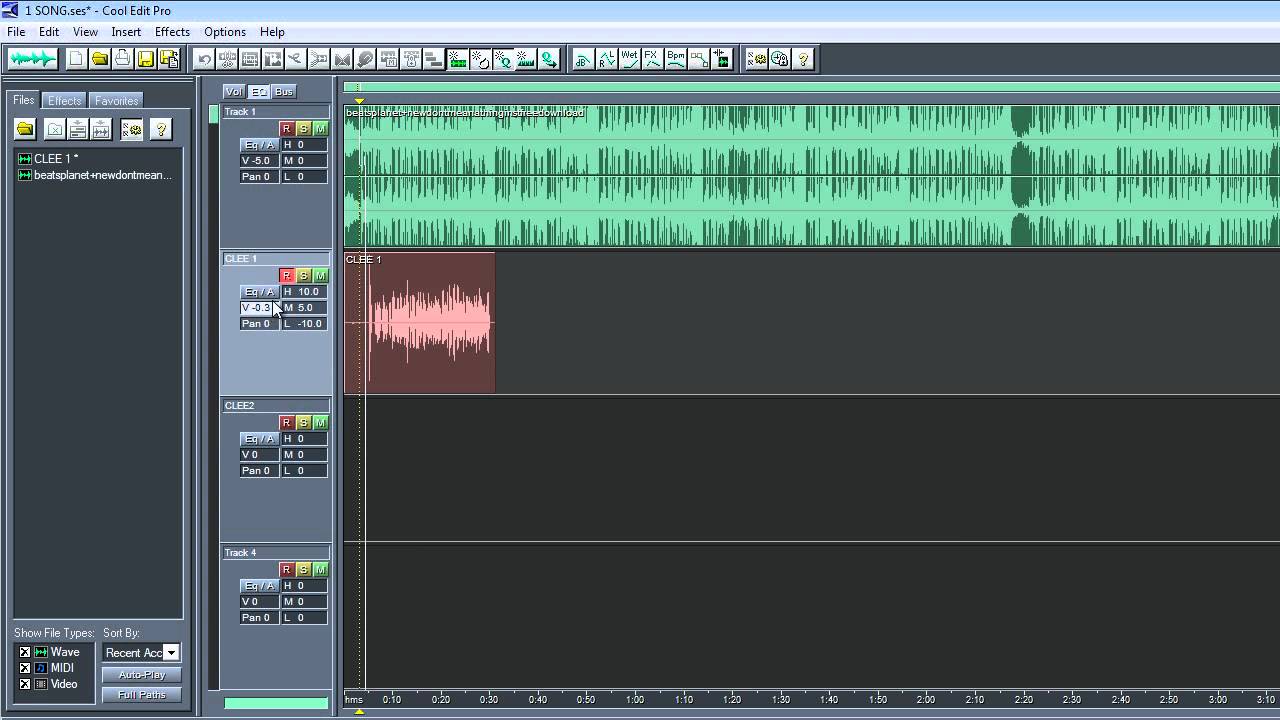Click the green snapping toolbar icon
This screenshot has width=1280, height=720.
click(457, 59)
